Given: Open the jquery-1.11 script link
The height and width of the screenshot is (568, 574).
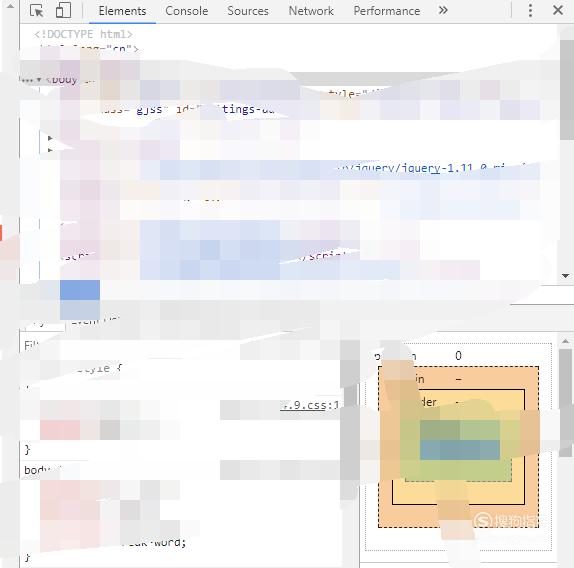Looking at the screenshot, I should (432, 168).
